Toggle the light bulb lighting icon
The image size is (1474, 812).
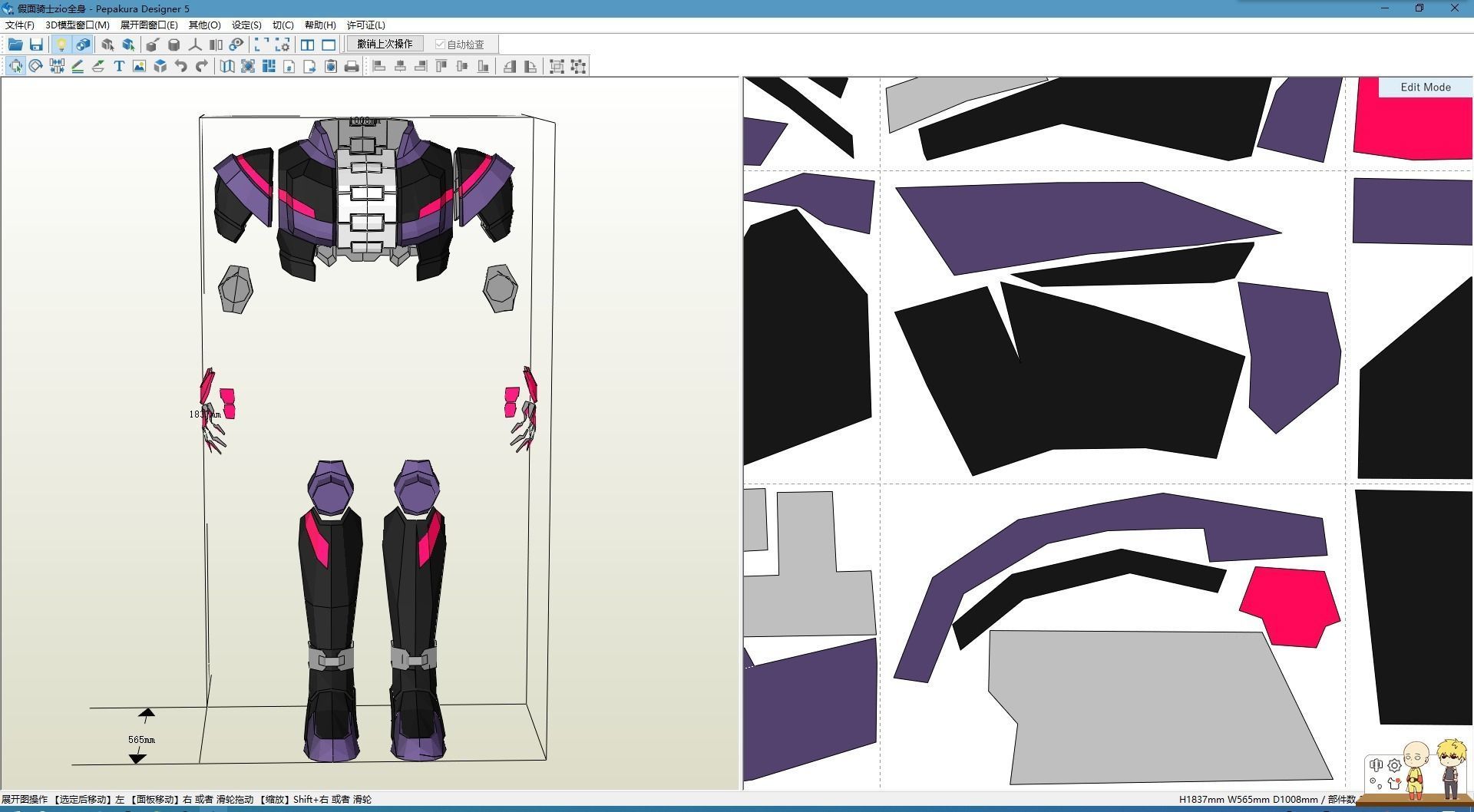tap(61, 45)
